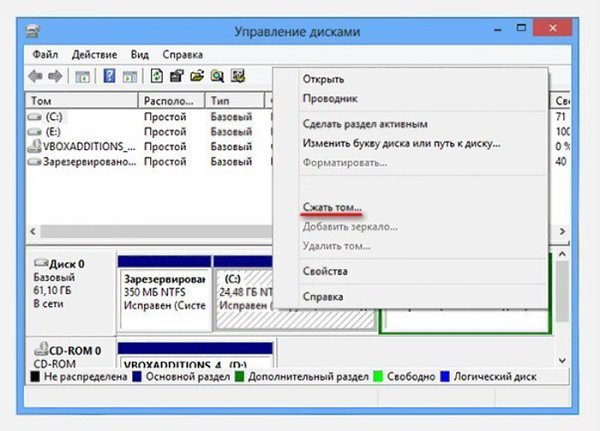This screenshot has height=431, width=600.
Task: Click Зарезервировано 350 МБ NTFS partition block
Action: coord(165,293)
